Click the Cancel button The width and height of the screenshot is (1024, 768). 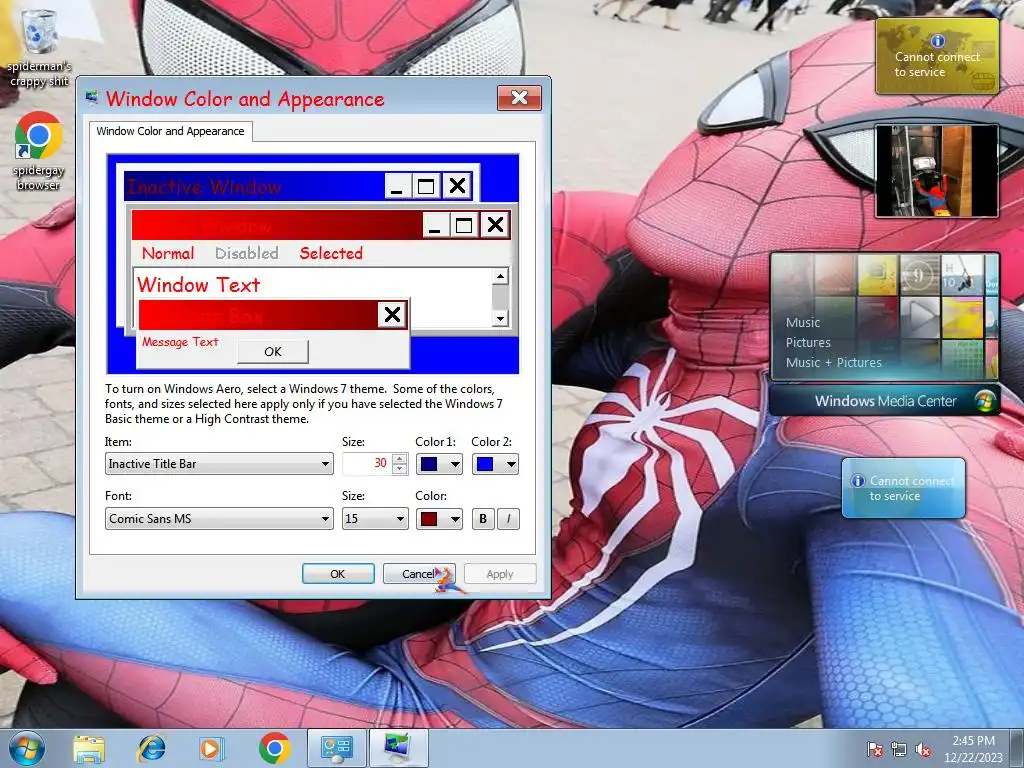click(x=419, y=573)
